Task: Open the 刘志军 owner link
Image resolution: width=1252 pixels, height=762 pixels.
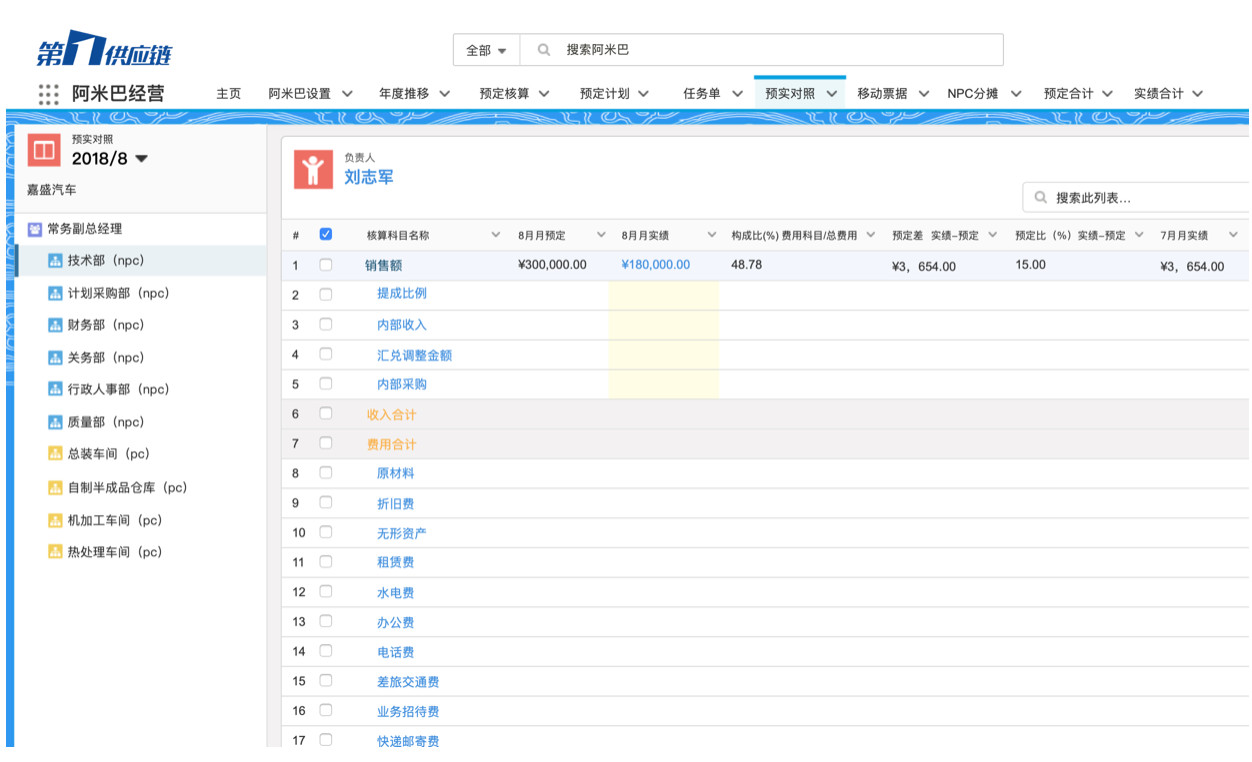Action: (x=369, y=177)
